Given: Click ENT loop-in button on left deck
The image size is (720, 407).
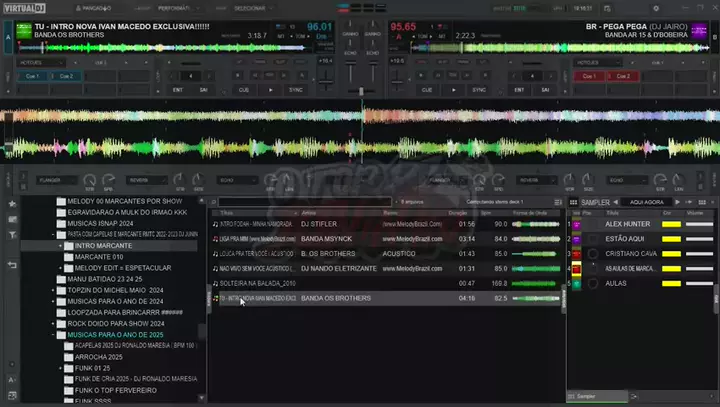Looking at the screenshot, I should [178, 90].
